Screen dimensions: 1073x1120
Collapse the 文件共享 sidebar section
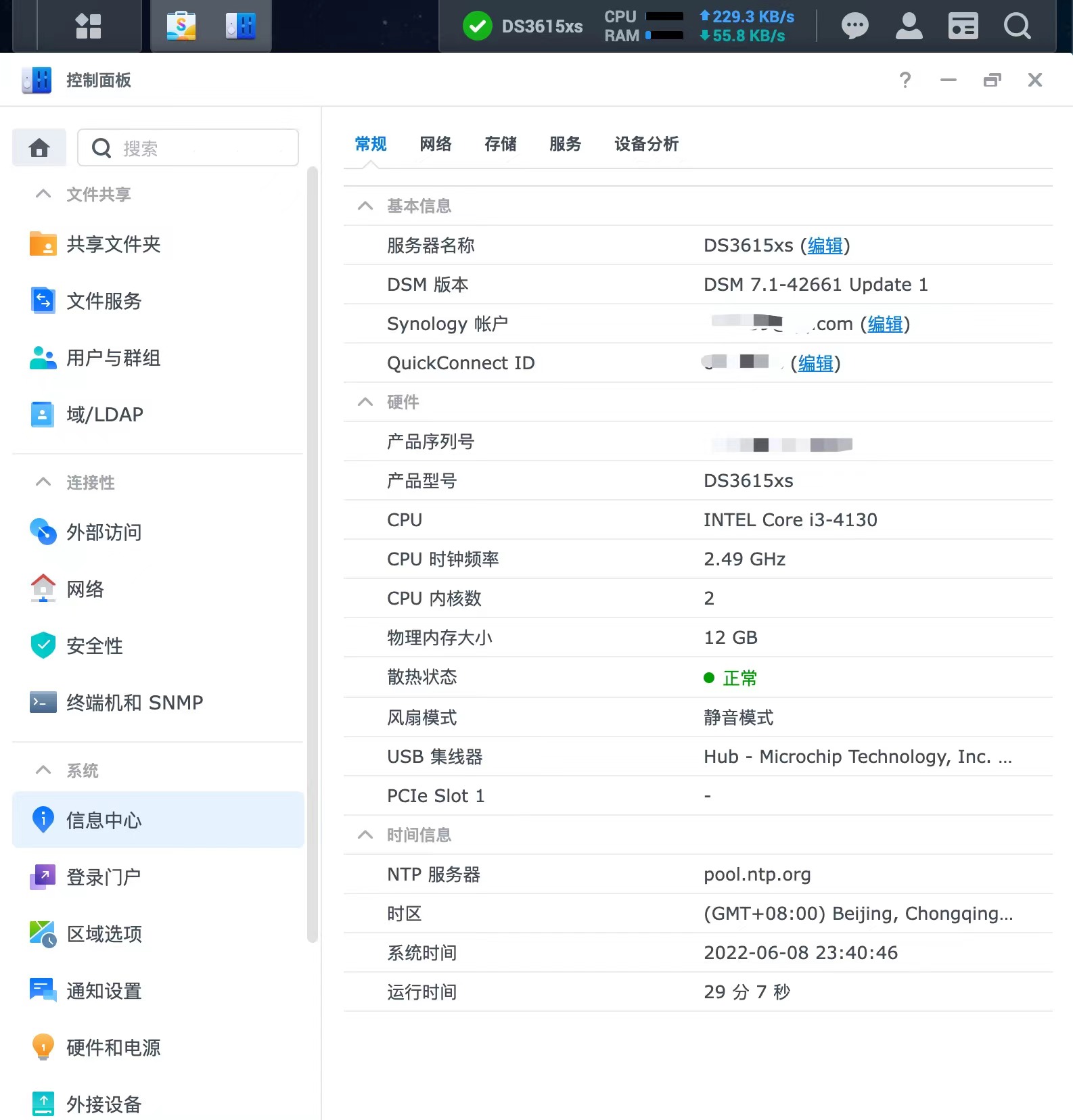43,194
